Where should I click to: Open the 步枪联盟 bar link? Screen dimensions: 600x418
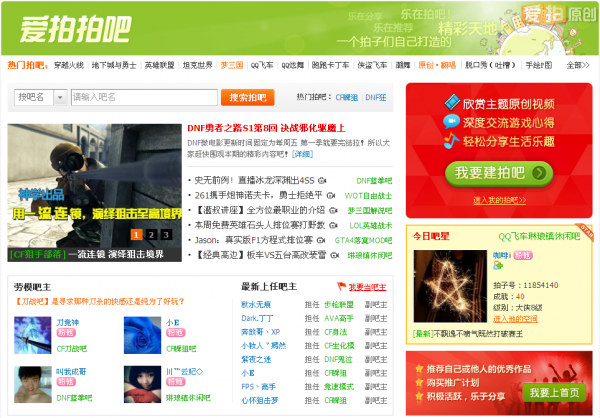click(x=339, y=305)
